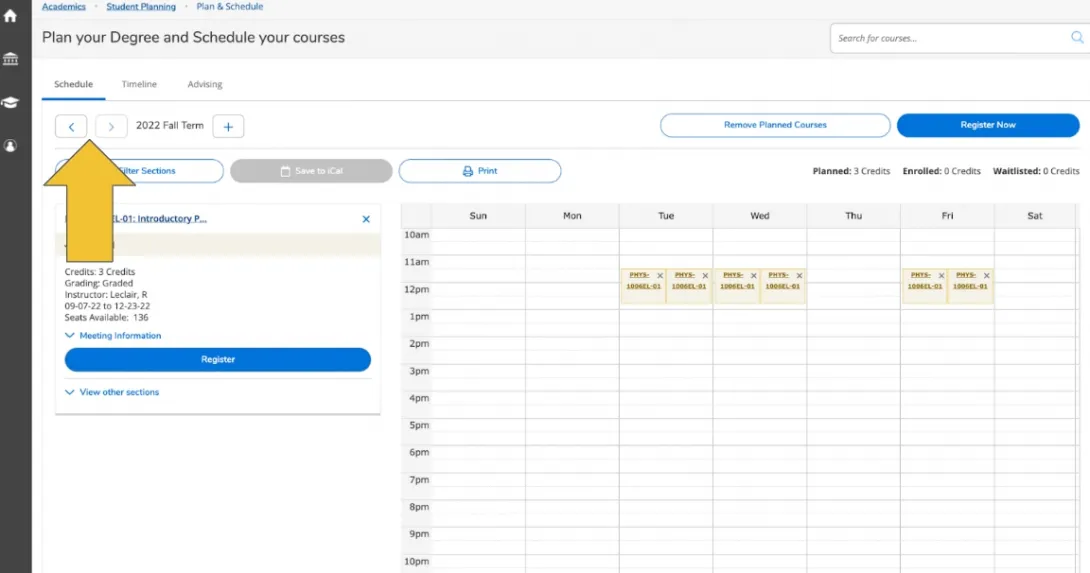The width and height of the screenshot is (1090, 573).
Task: Click the Home icon in the sidebar
Action: 11,16
